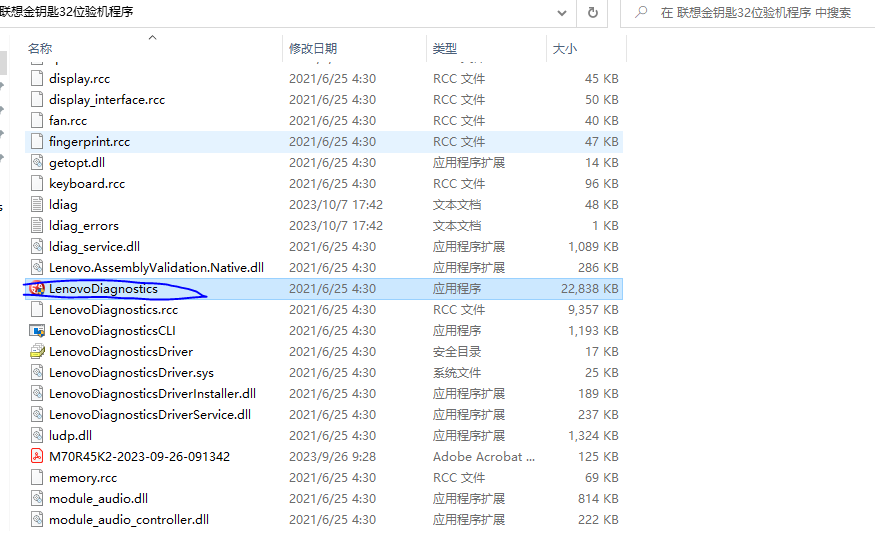Select the ldiag_service.dll file name
The image size is (875, 536).
94,247
